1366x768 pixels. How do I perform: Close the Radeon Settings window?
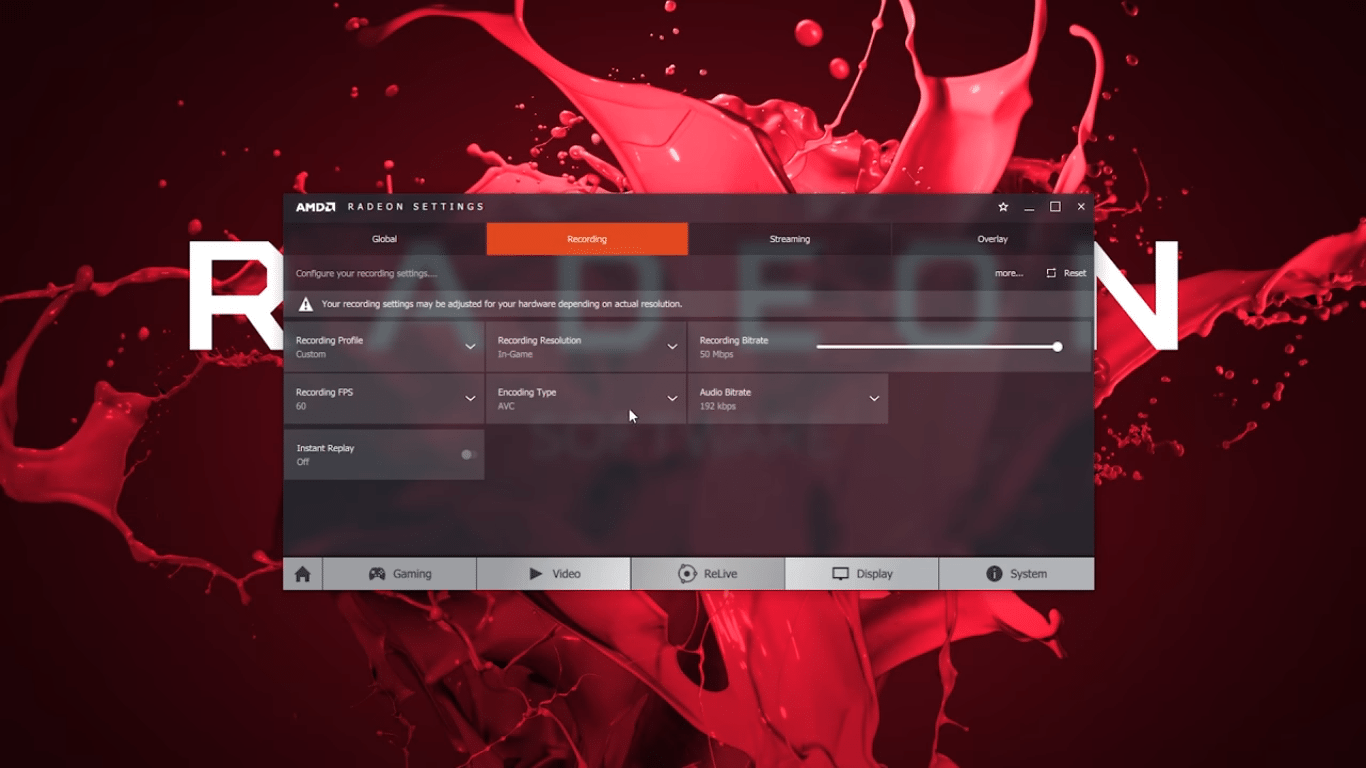(1081, 207)
